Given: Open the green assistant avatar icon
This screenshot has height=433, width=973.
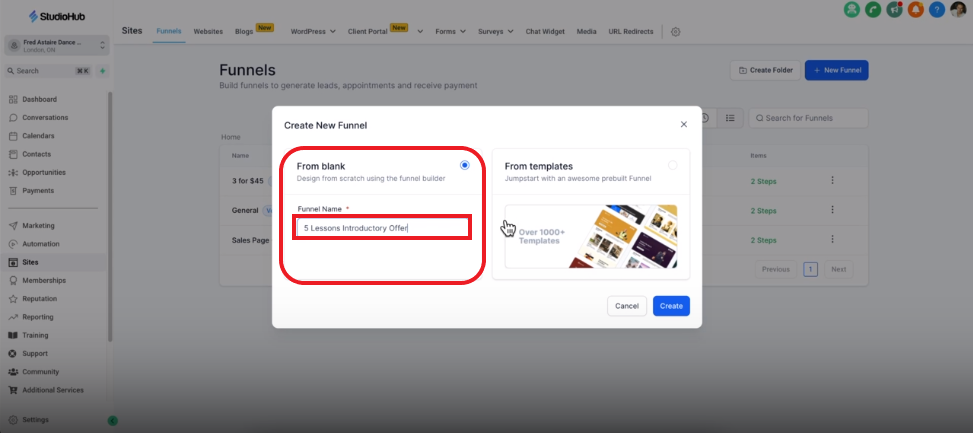Looking at the screenshot, I should click(x=852, y=9).
